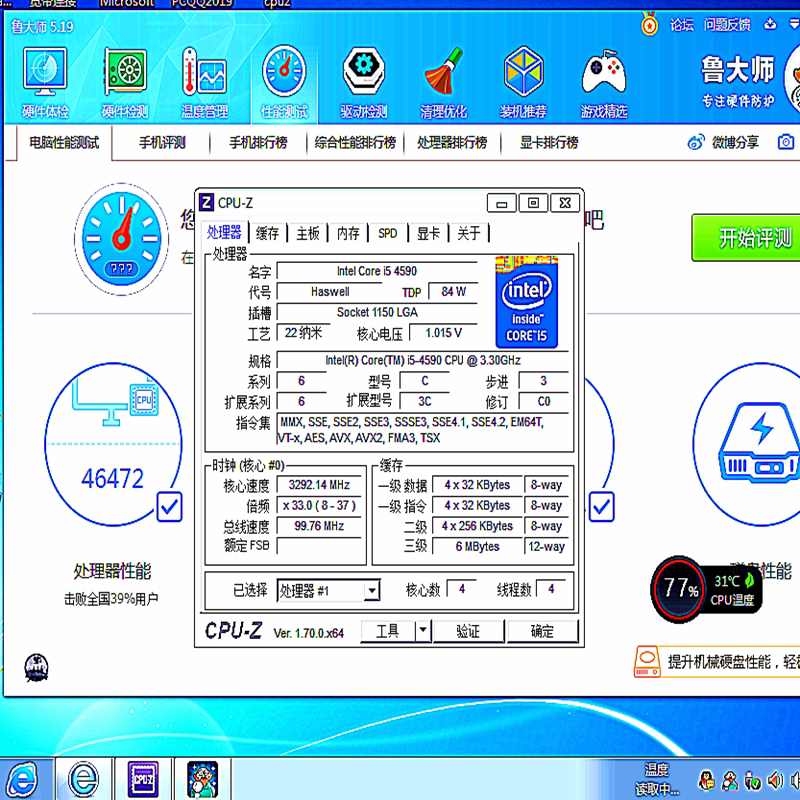Open the 手机评测 tab

click(x=162, y=142)
